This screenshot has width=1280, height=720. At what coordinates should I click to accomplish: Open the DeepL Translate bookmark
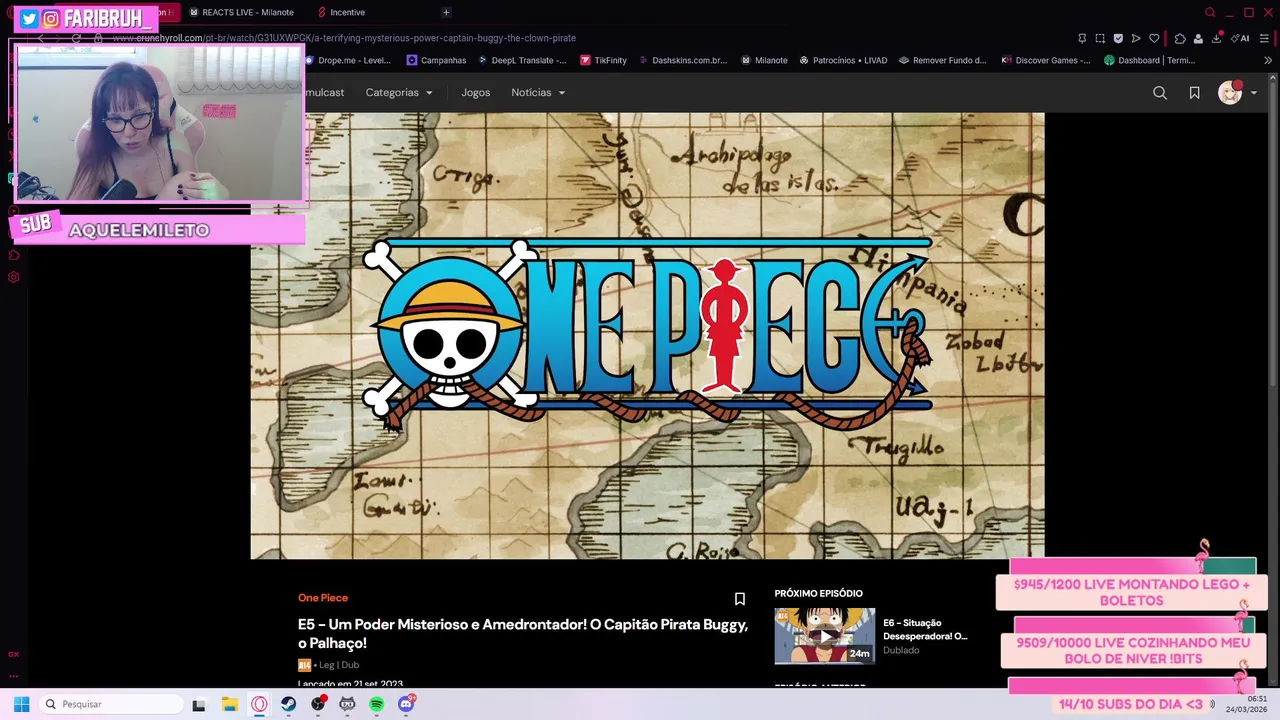[x=522, y=60]
